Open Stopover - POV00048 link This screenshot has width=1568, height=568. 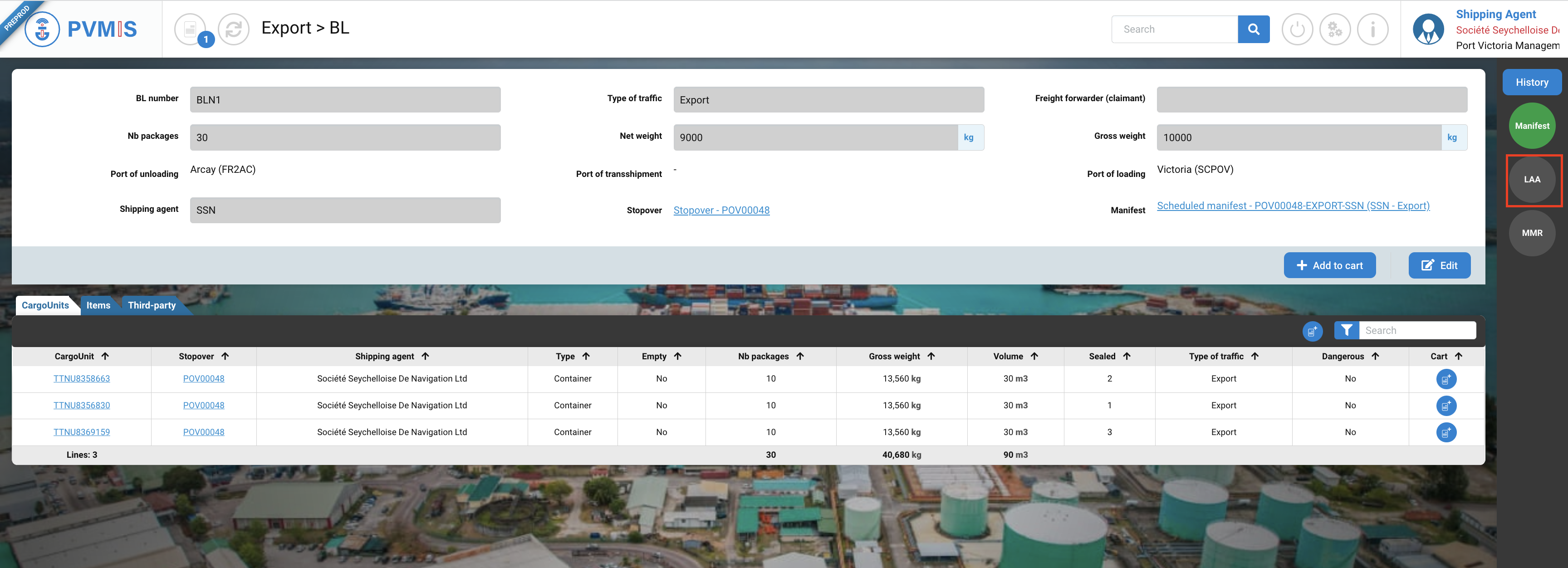[720, 210]
